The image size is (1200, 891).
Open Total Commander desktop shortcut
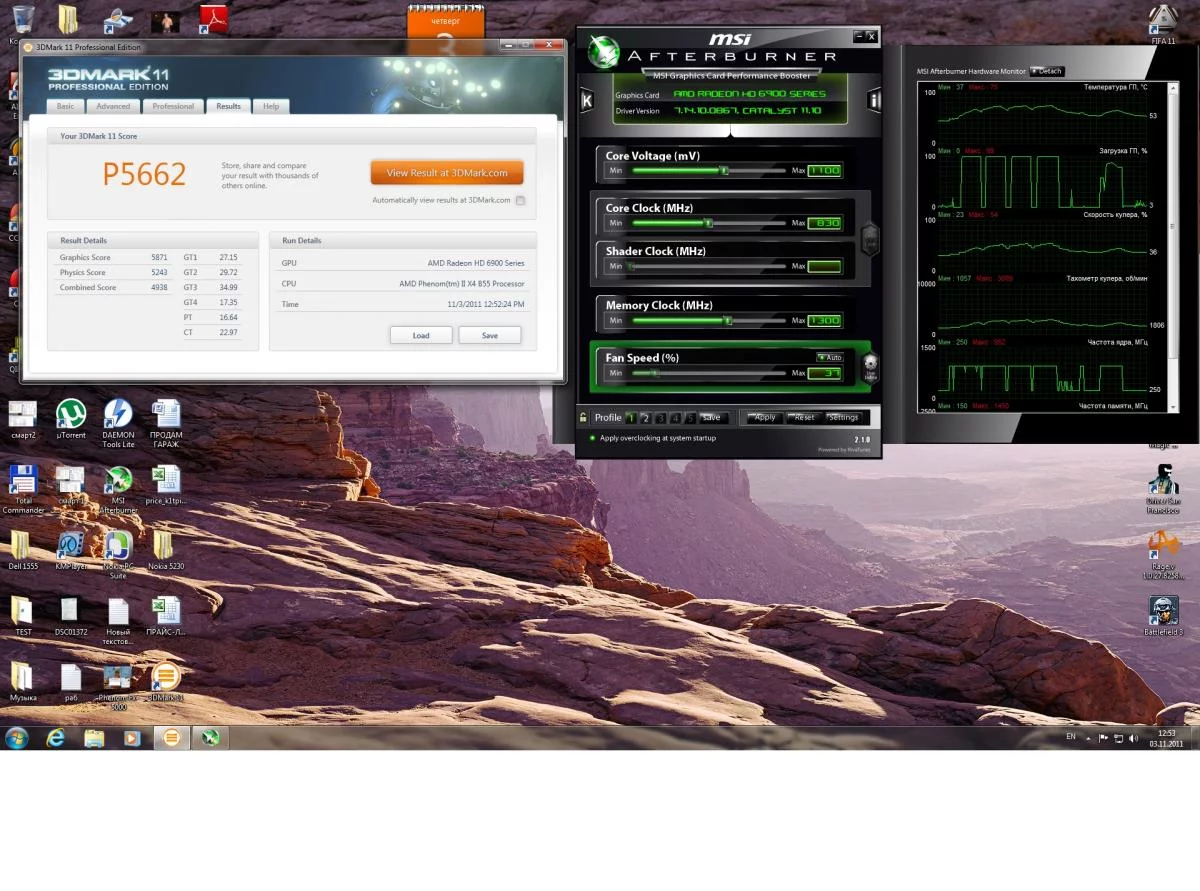point(23,490)
